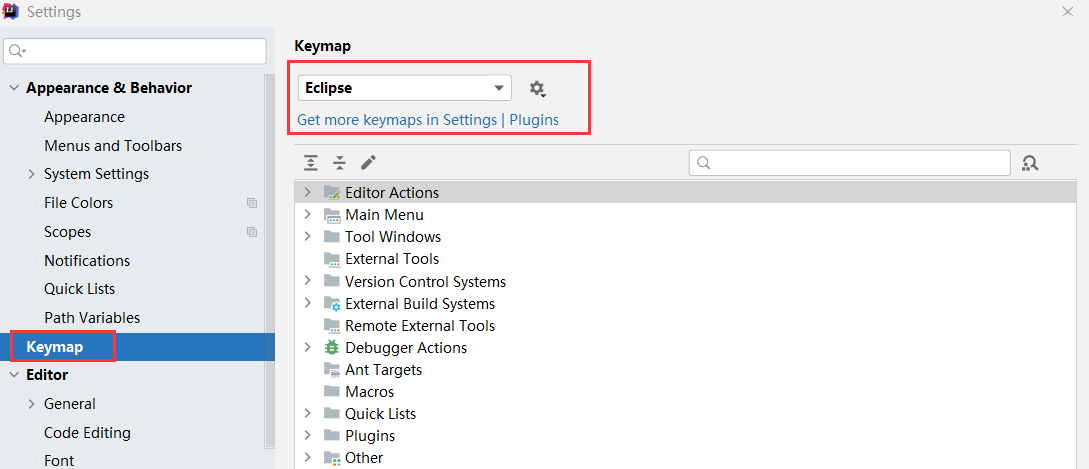This screenshot has height=469, width=1089.
Task: Expand the Debugger Actions group
Action: point(308,347)
